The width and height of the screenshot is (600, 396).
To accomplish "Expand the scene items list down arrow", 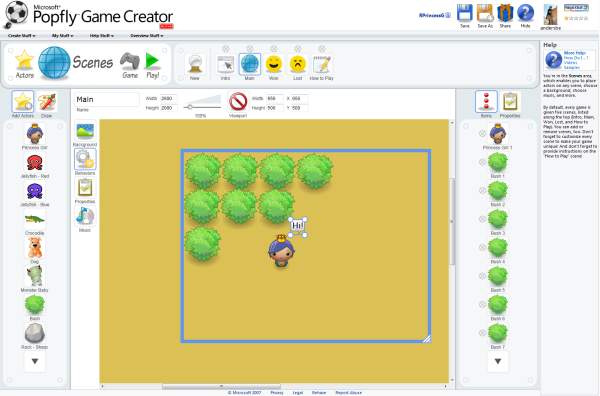I will (498, 361).
